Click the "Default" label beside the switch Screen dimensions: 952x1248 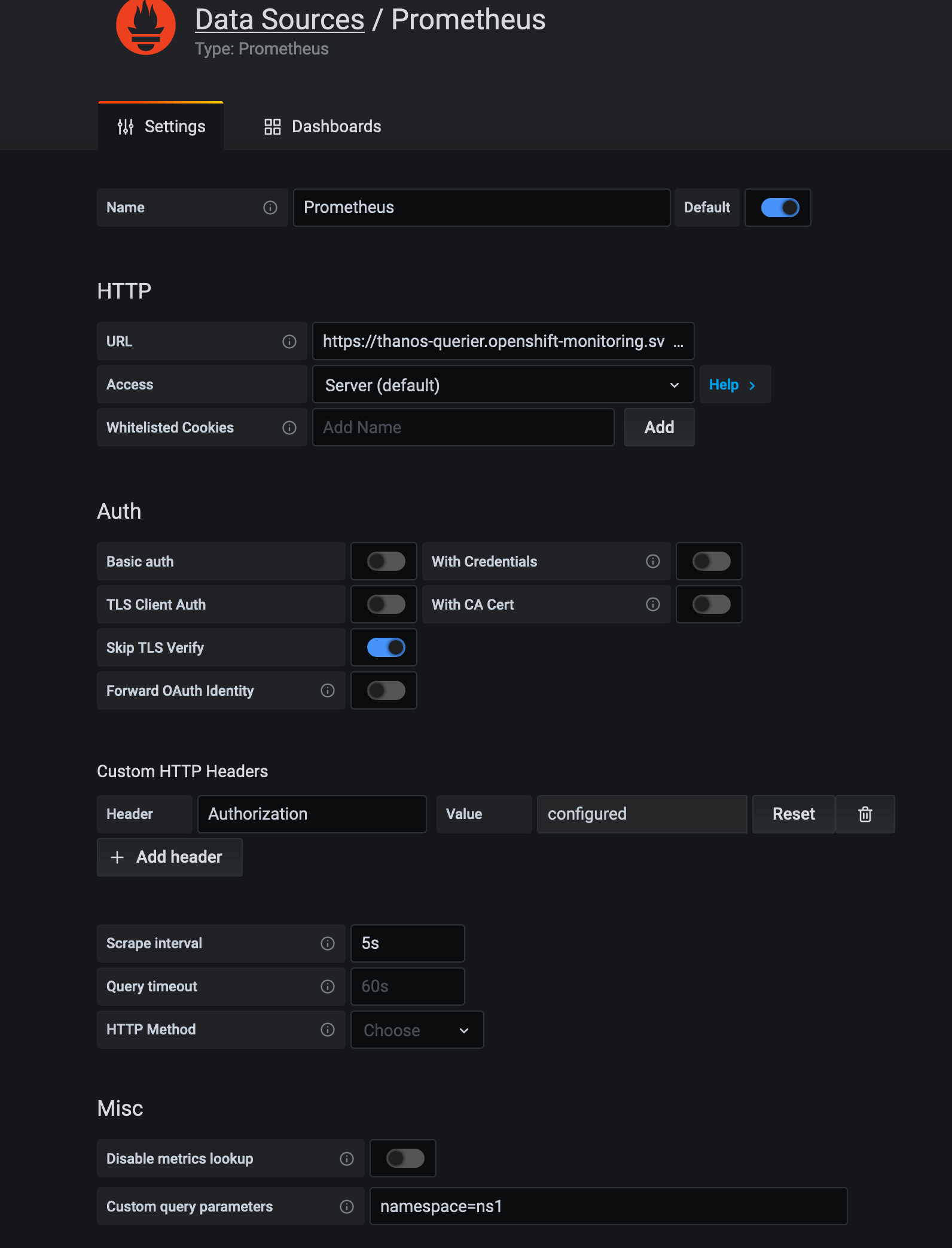(x=707, y=208)
